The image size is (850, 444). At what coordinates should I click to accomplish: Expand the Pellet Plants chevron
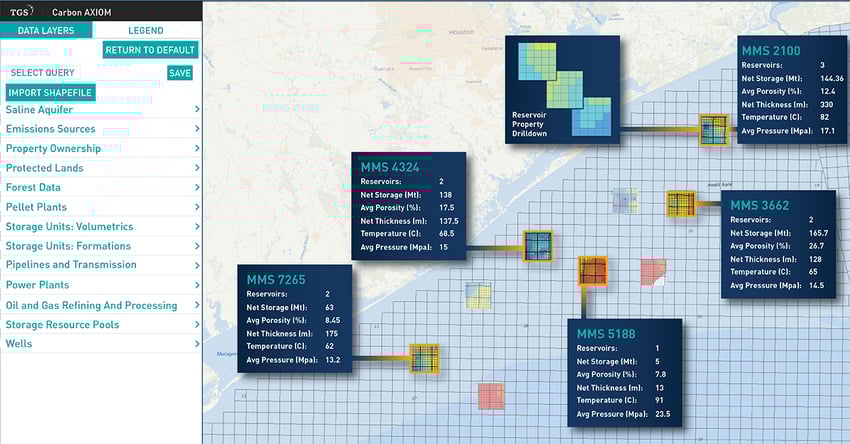(197, 207)
